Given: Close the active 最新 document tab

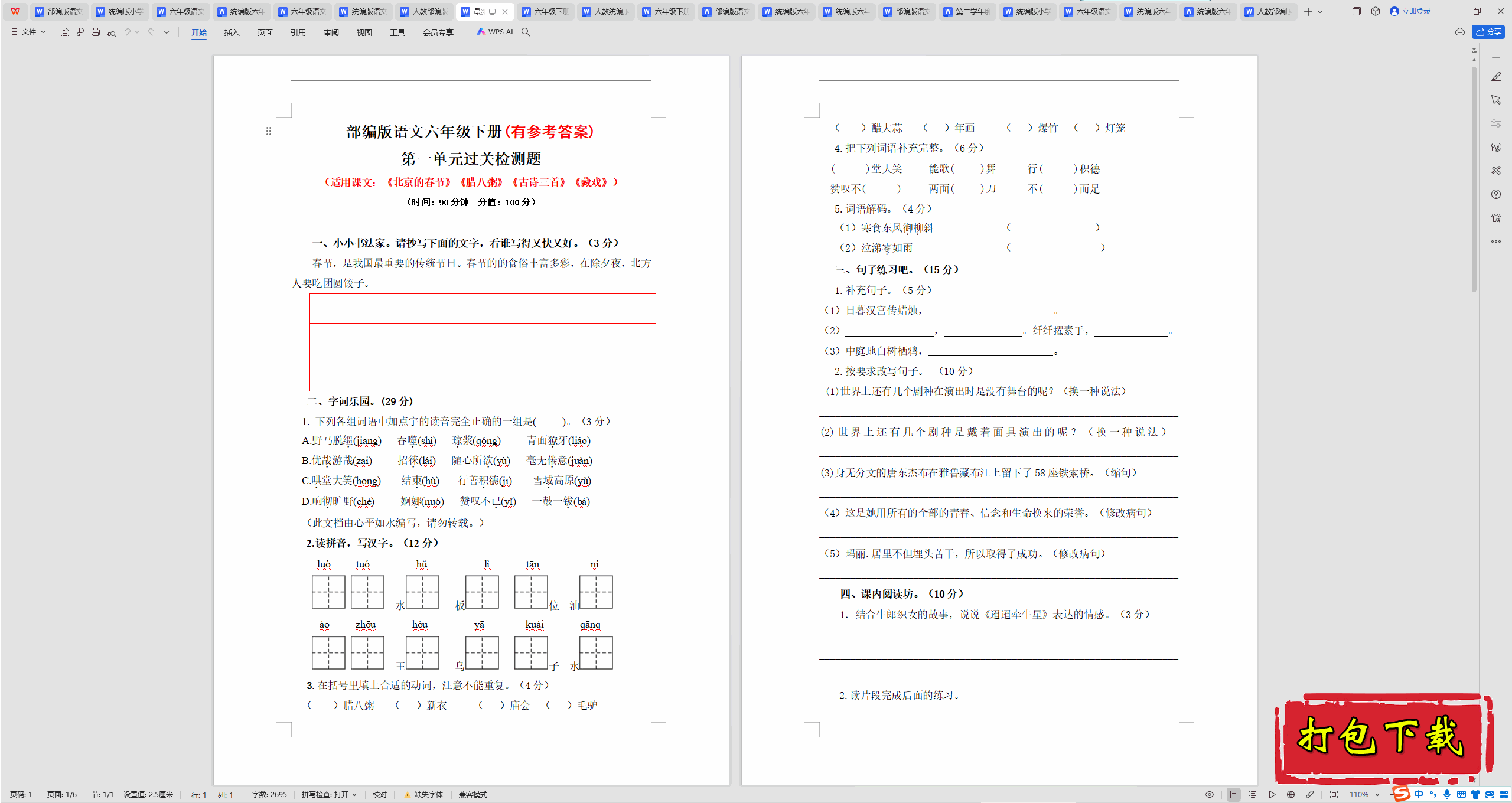Looking at the screenshot, I should pyautogui.click(x=505, y=12).
